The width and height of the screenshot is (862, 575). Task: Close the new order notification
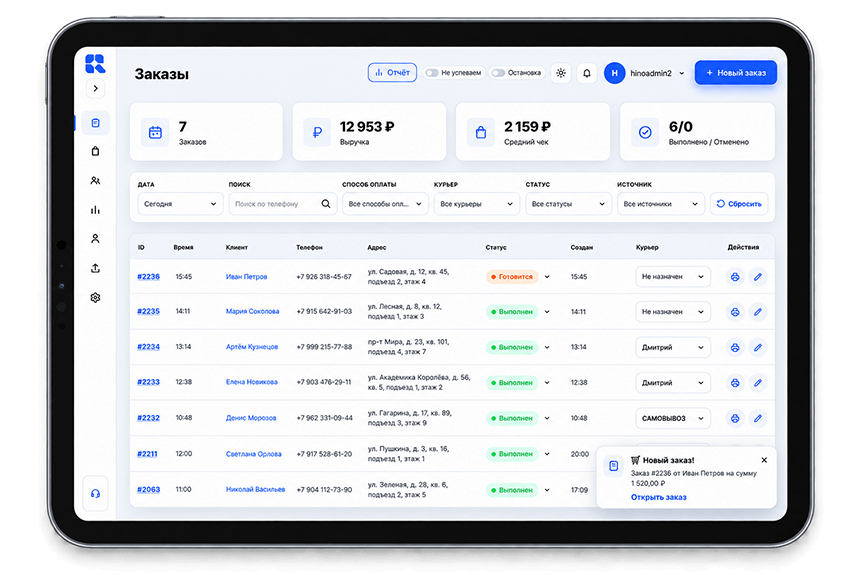coord(764,460)
